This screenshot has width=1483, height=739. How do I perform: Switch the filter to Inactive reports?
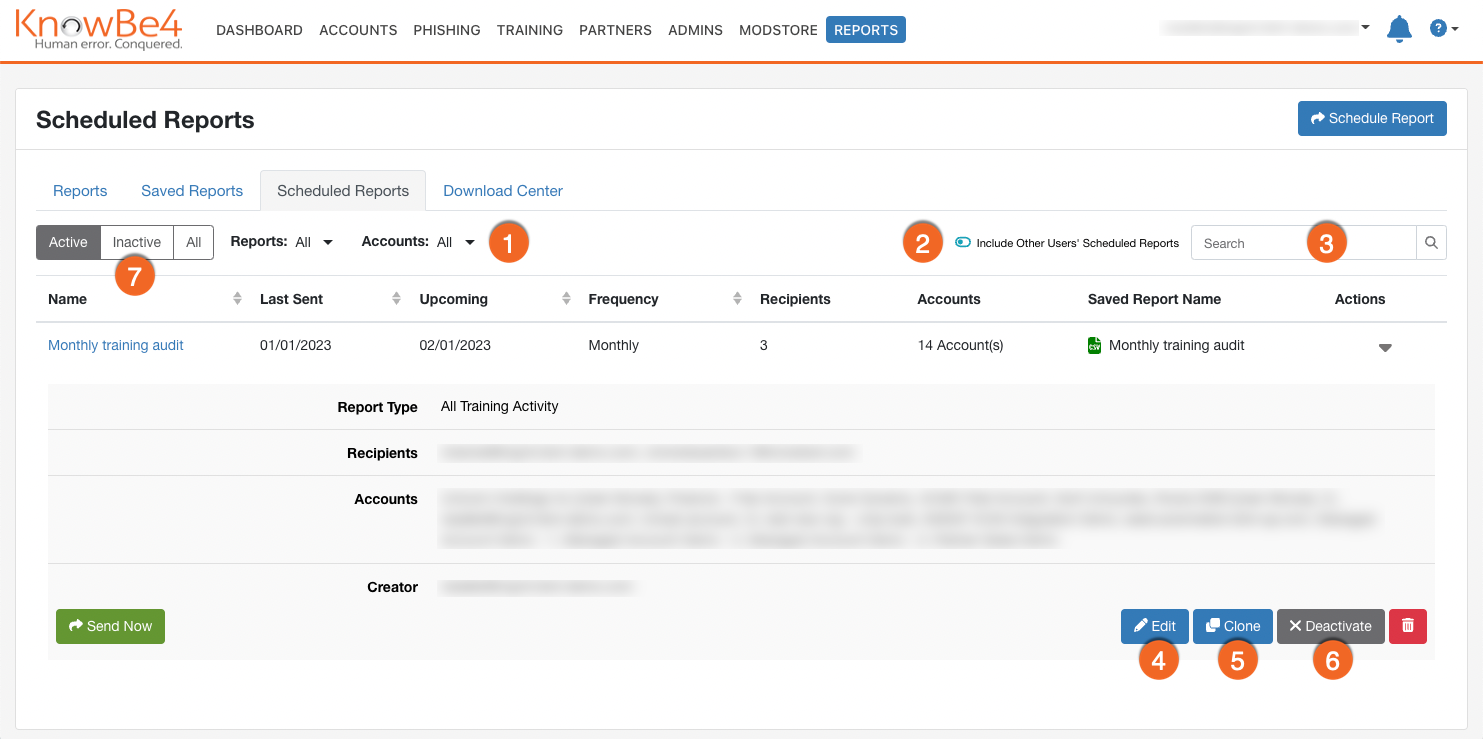[x=136, y=242]
